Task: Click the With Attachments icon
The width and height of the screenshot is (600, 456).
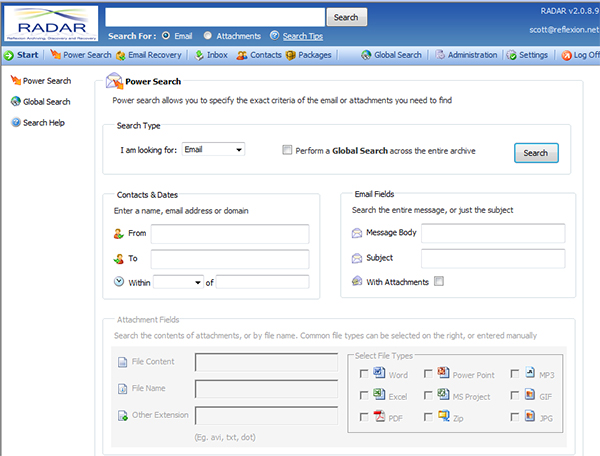Action: click(x=357, y=281)
